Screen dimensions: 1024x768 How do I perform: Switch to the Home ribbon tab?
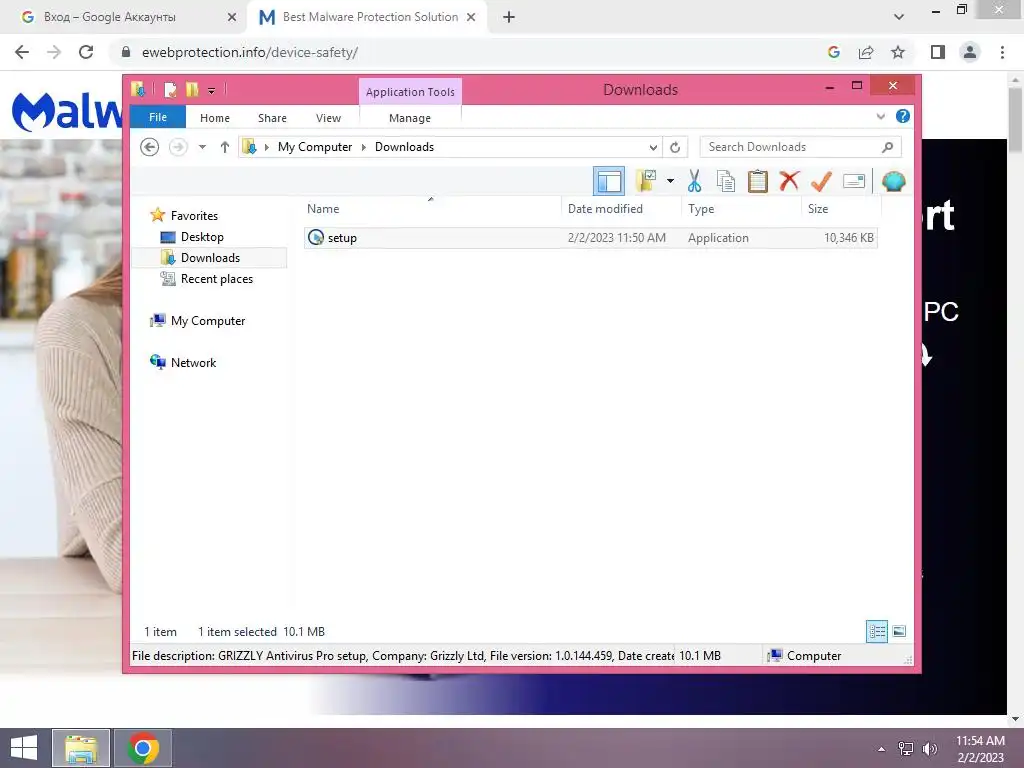coord(215,118)
